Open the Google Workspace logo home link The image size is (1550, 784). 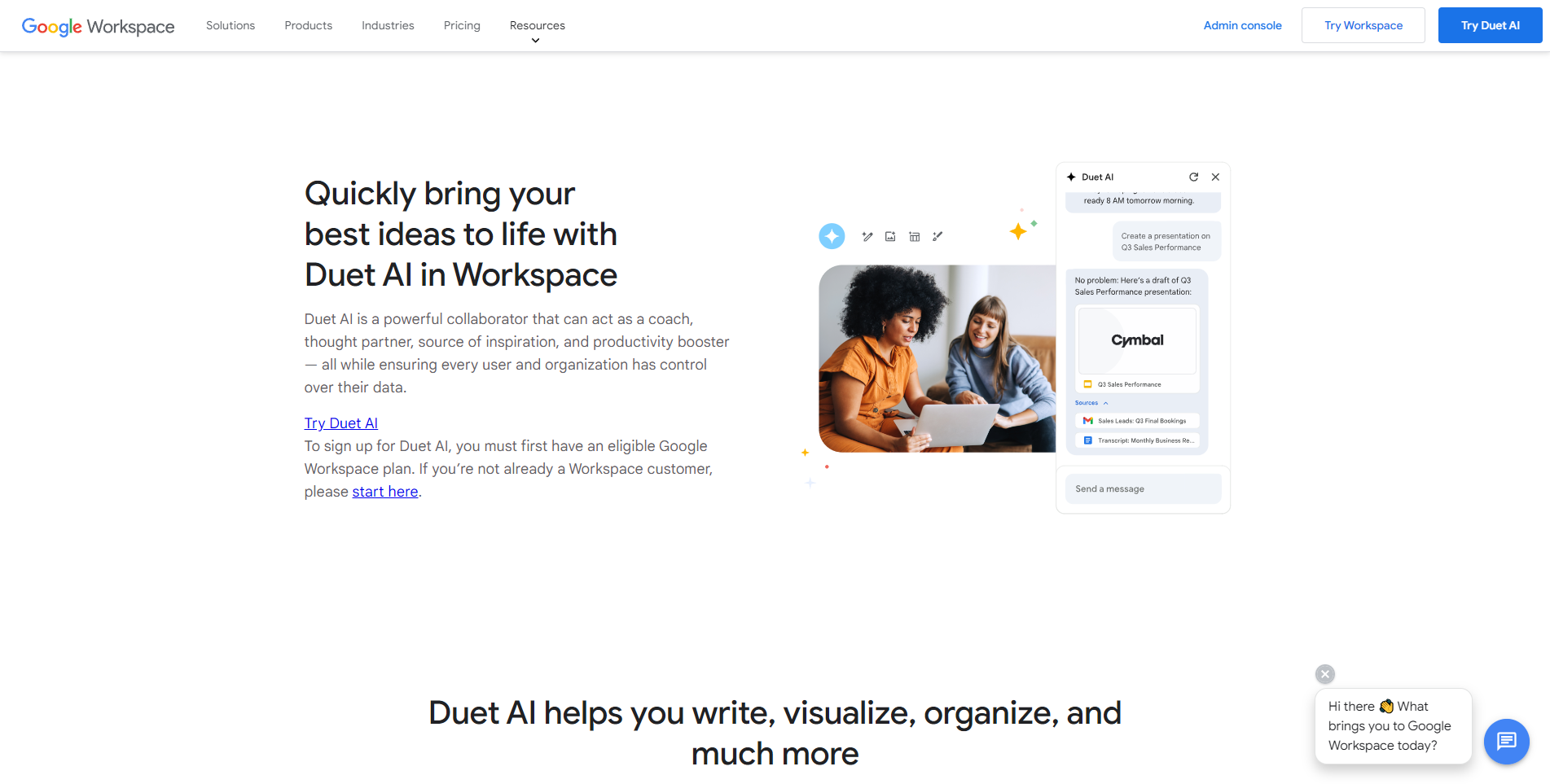[98, 26]
